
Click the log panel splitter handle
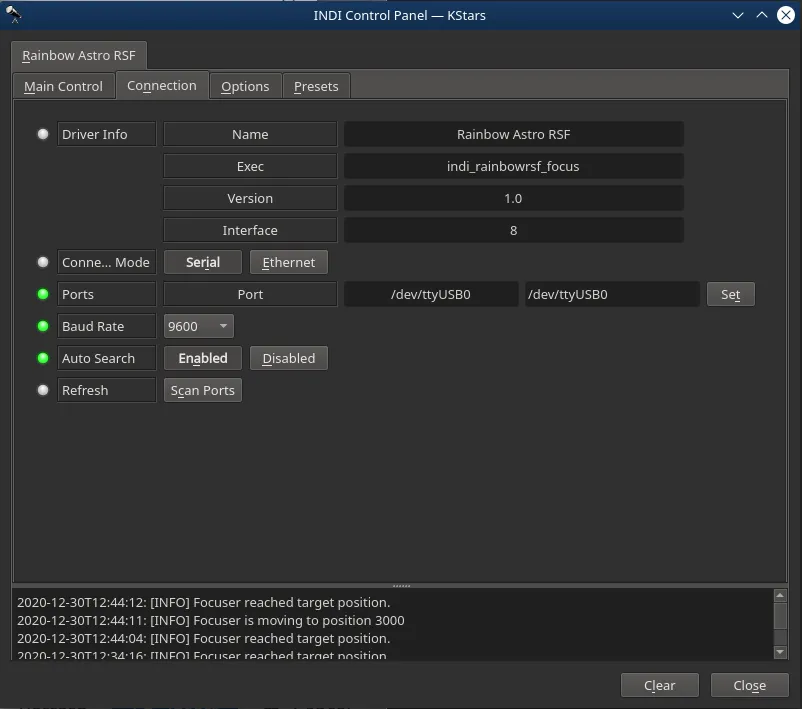[401, 585]
